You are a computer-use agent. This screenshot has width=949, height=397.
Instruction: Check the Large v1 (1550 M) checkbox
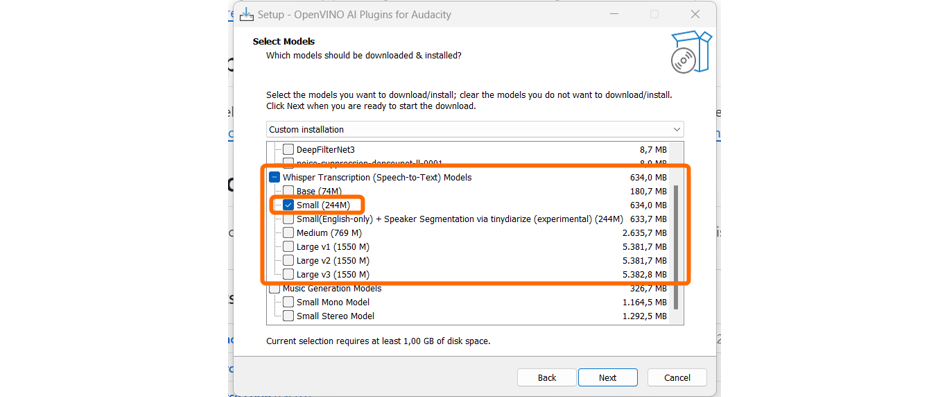click(288, 247)
